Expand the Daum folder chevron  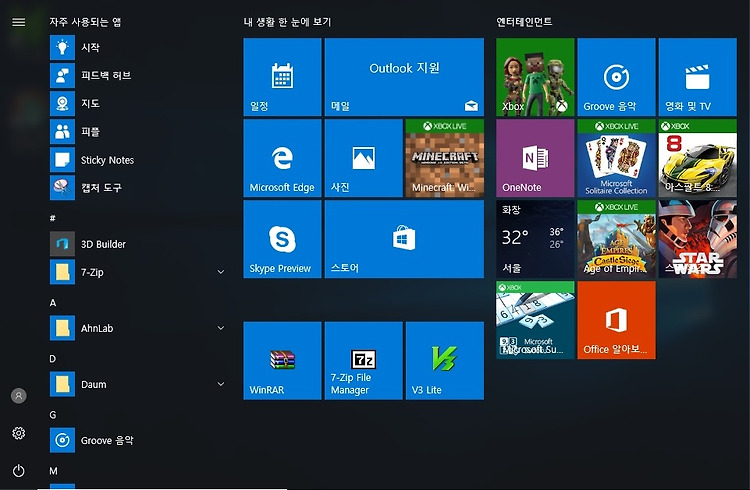click(x=221, y=384)
